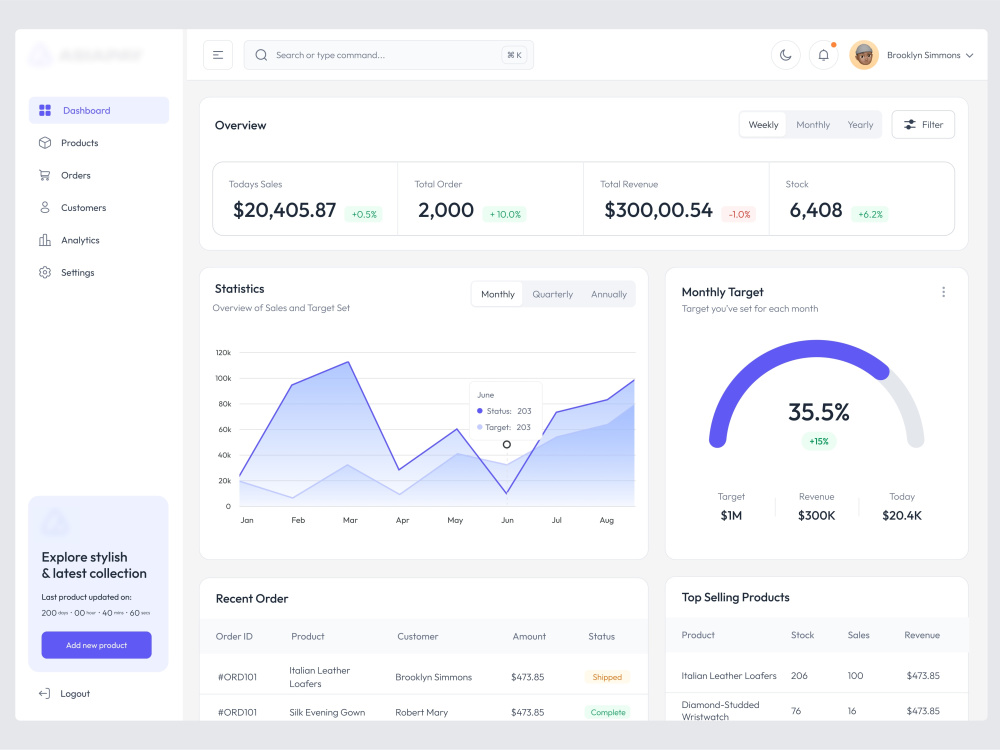Click the Shipped status badge
The image size is (1000, 750).
pos(607,677)
